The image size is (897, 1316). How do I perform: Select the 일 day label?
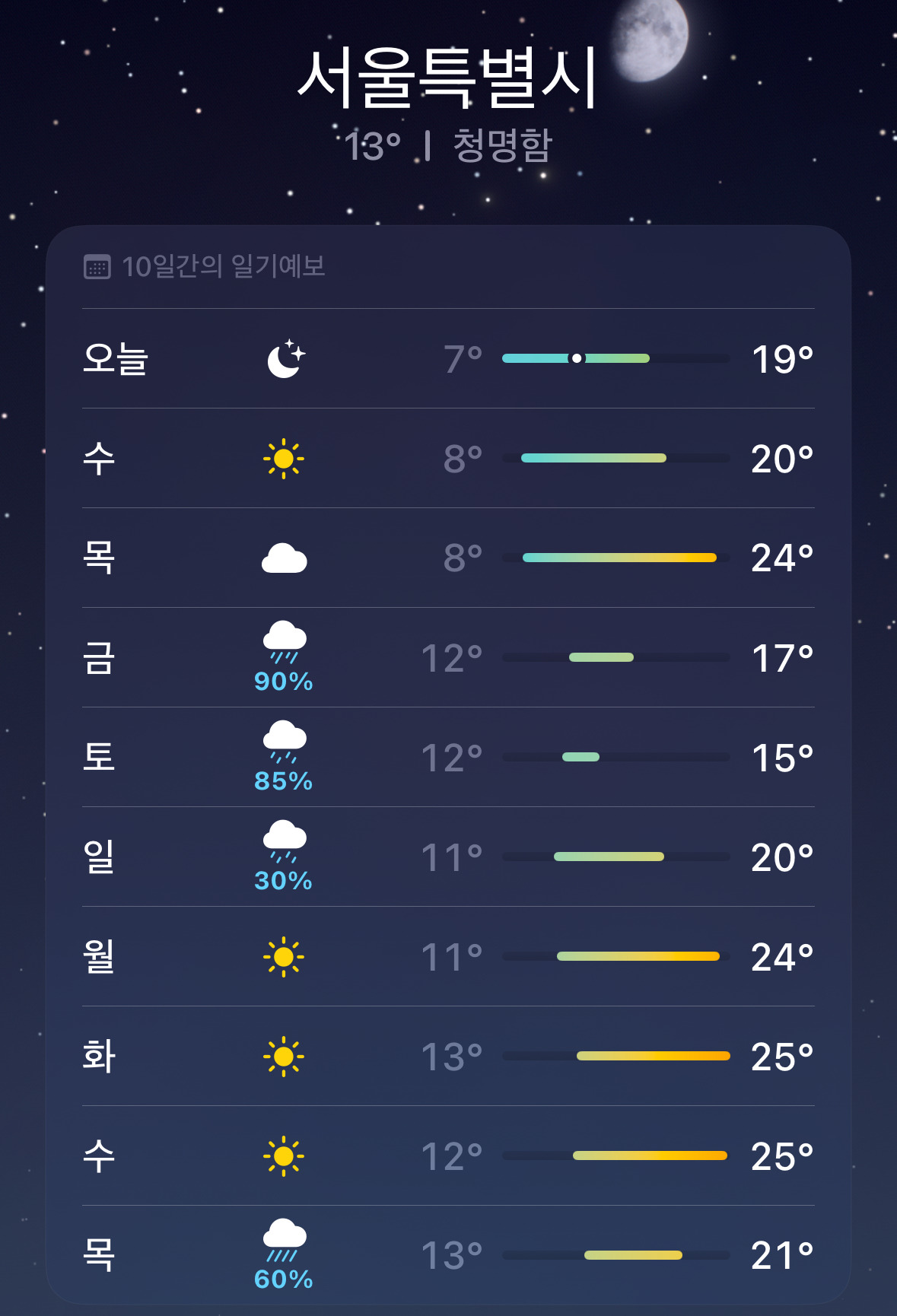pyautogui.click(x=99, y=857)
